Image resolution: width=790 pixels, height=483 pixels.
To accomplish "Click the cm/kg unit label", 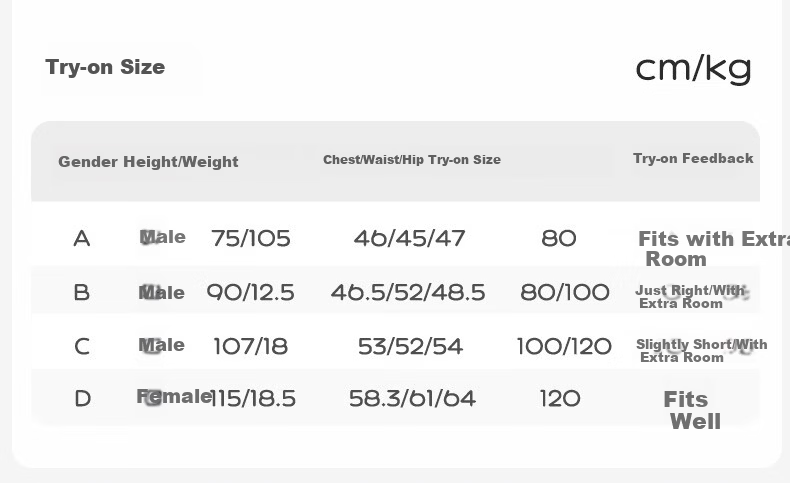I will point(693,68).
